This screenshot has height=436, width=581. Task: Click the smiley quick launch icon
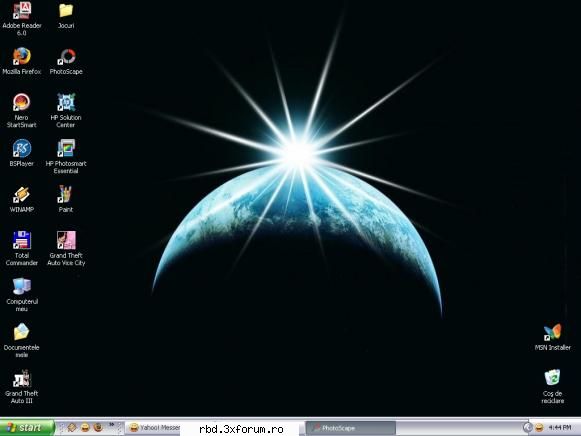[x=85, y=427]
